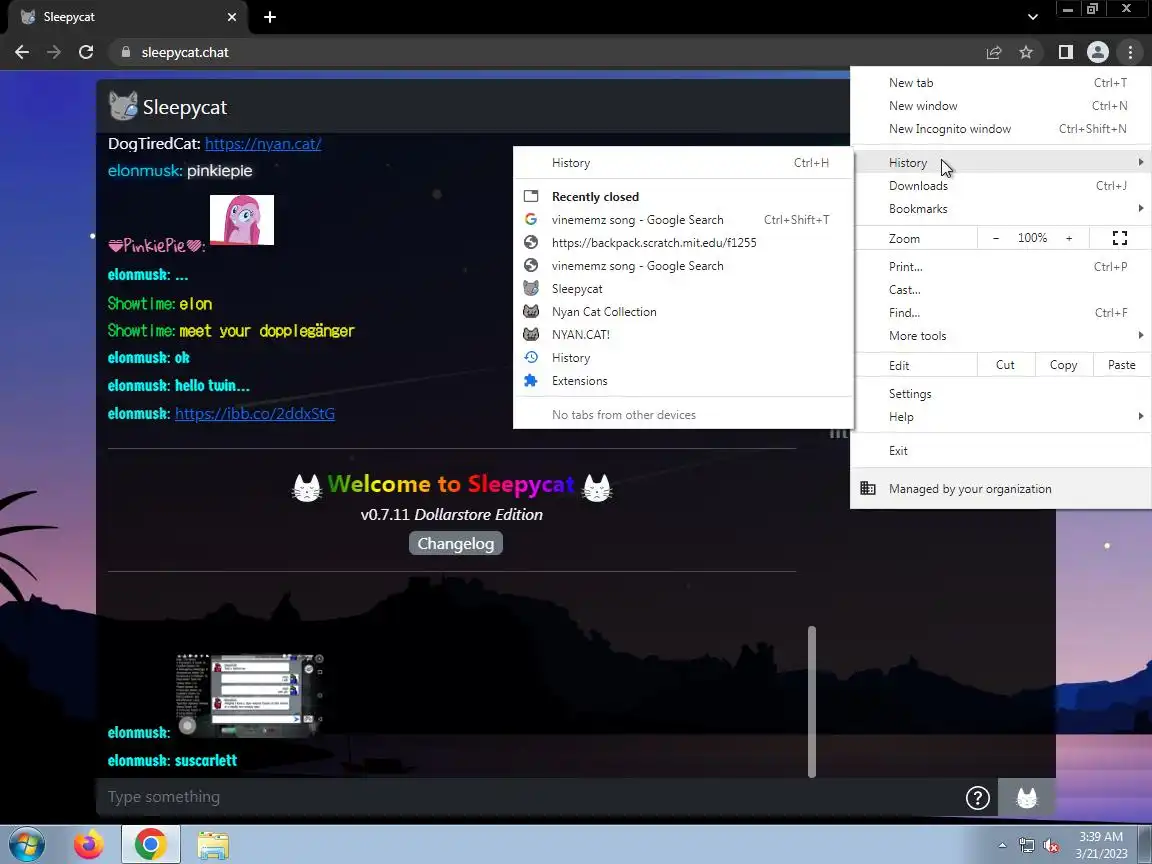Click fullscreen icon in Zoom row
Viewport: 1152px width, 864px height.
coord(1120,238)
